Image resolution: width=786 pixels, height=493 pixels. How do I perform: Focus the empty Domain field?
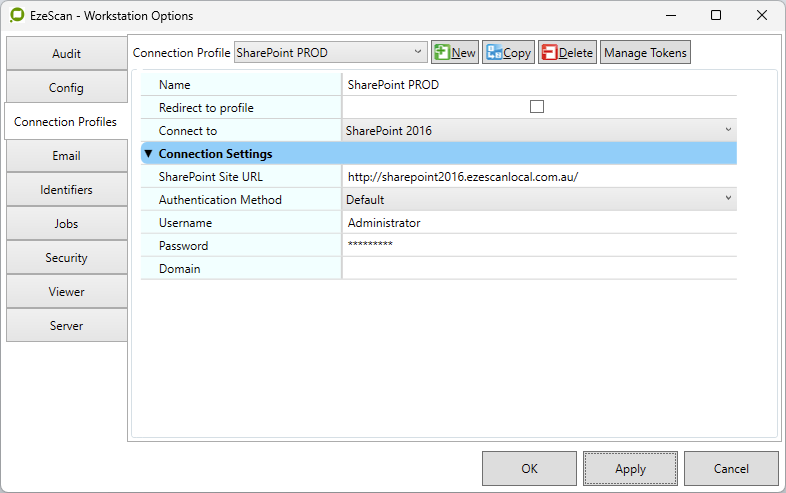tap(538, 268)
